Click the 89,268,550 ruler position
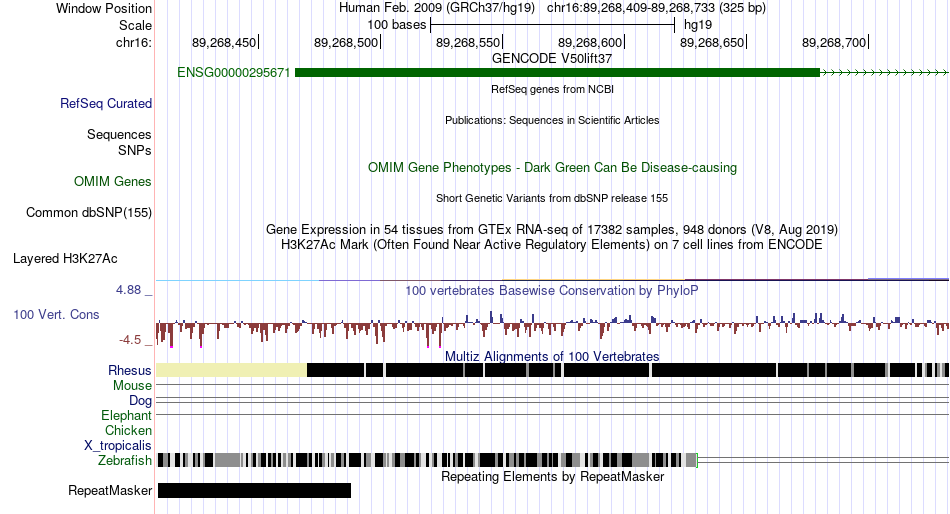Viewport: 950px width, 514px height. 468,42
